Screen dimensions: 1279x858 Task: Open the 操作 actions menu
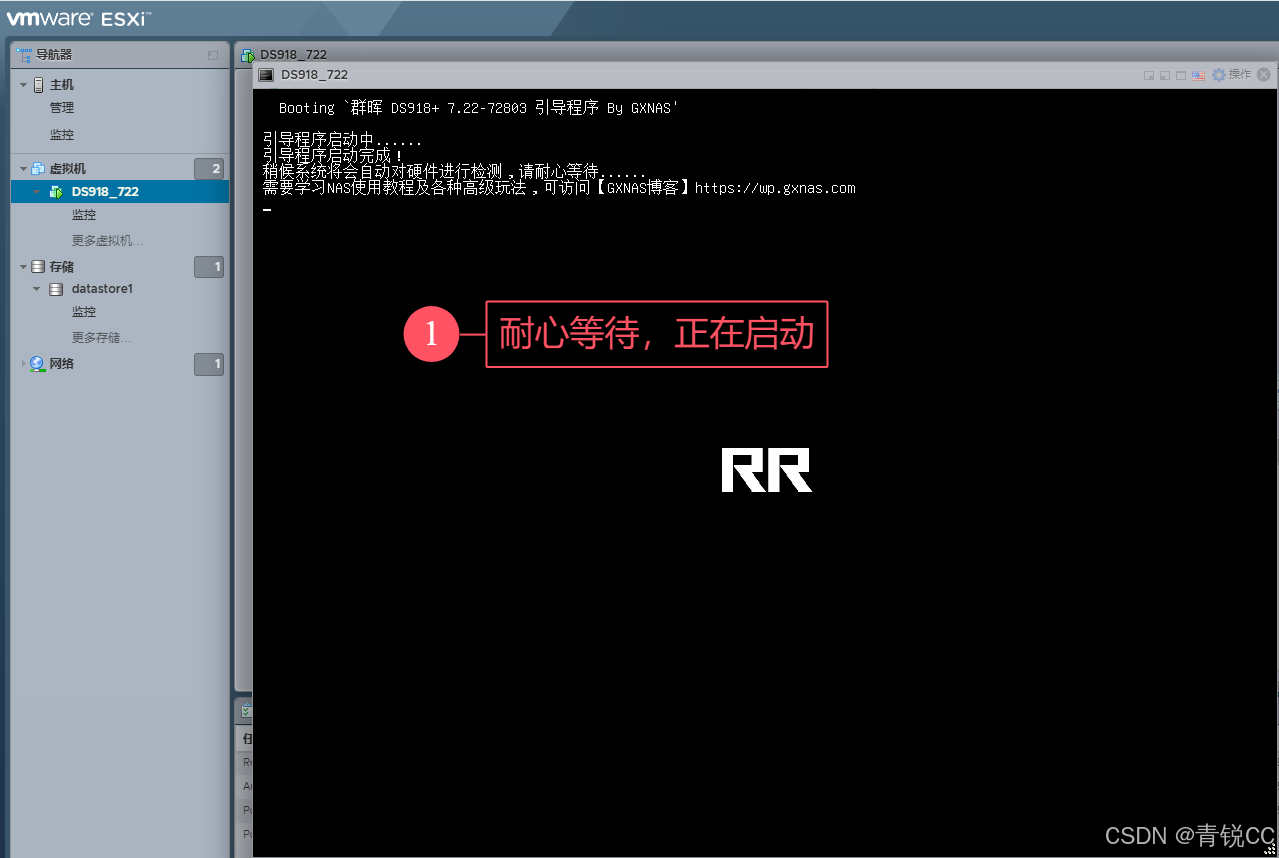click(x=1240, y=75)
